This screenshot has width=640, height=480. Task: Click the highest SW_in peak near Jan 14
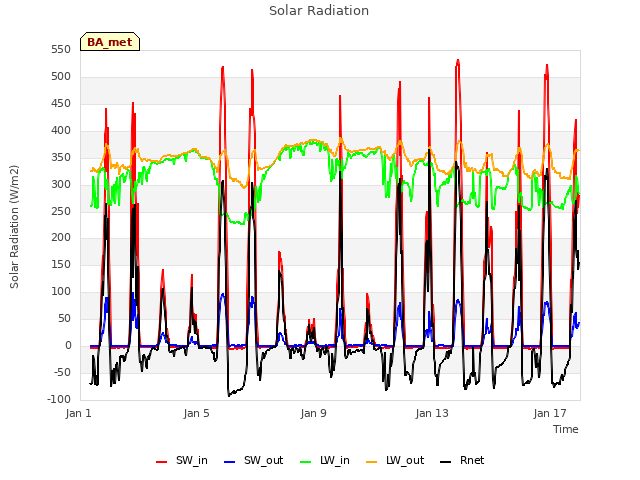click(x=458, y=61)
